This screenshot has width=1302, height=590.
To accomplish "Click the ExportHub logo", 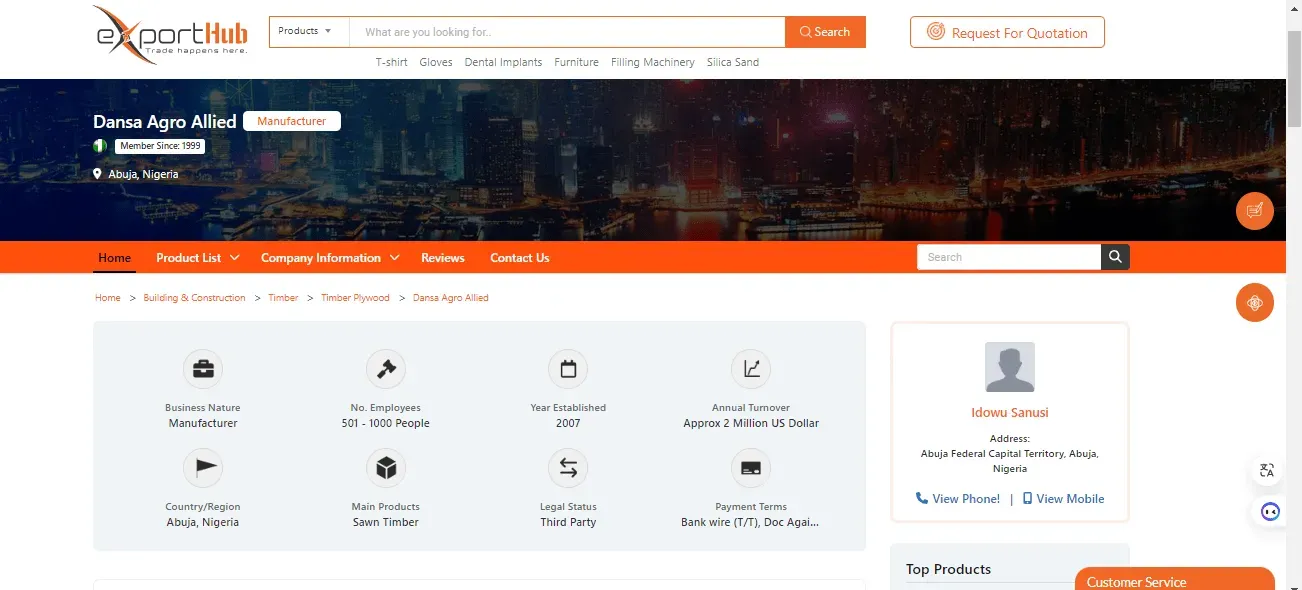I will pyautogui.click(x=170, y=34).
